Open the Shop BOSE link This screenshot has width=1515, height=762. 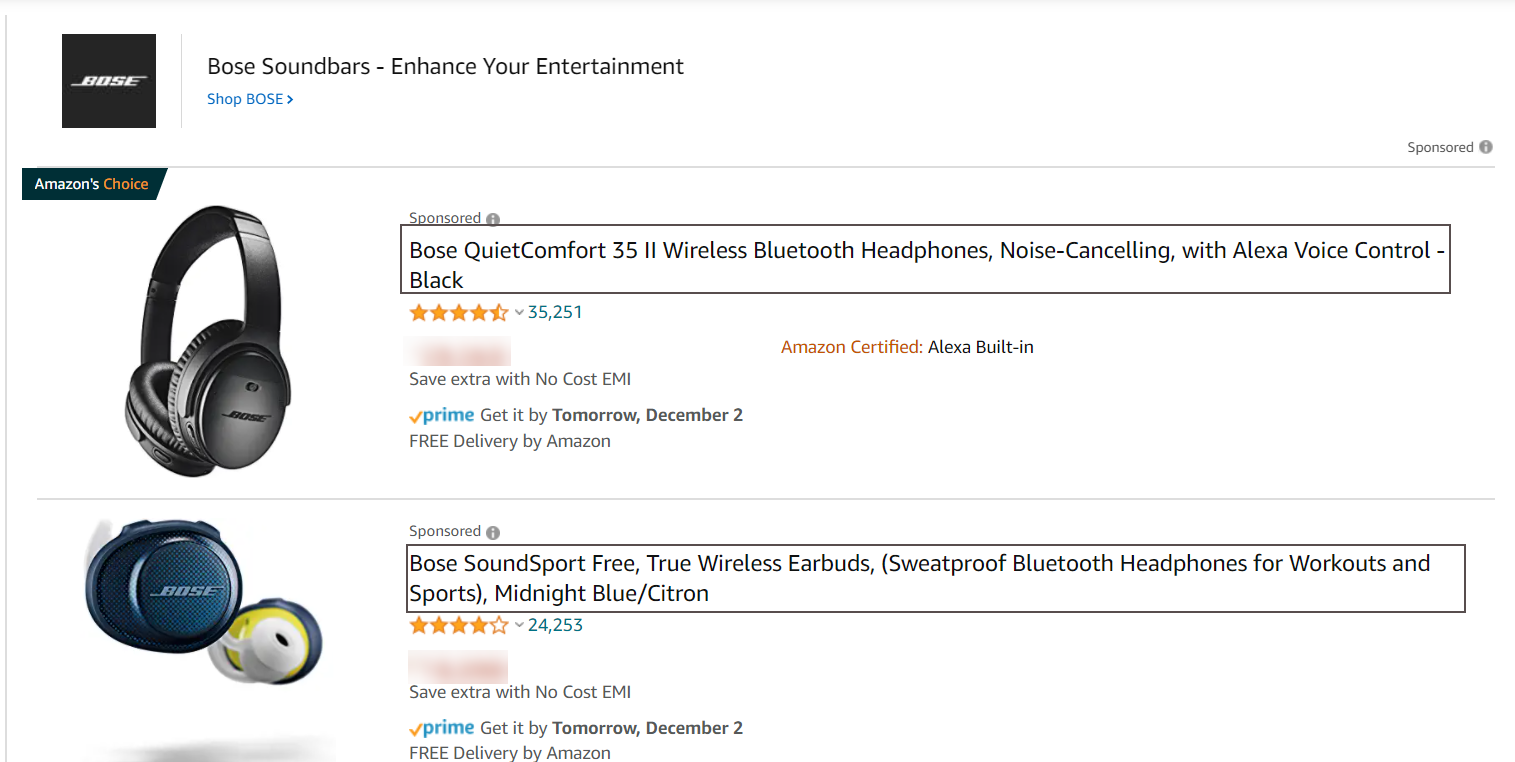[x=250, y=99]
